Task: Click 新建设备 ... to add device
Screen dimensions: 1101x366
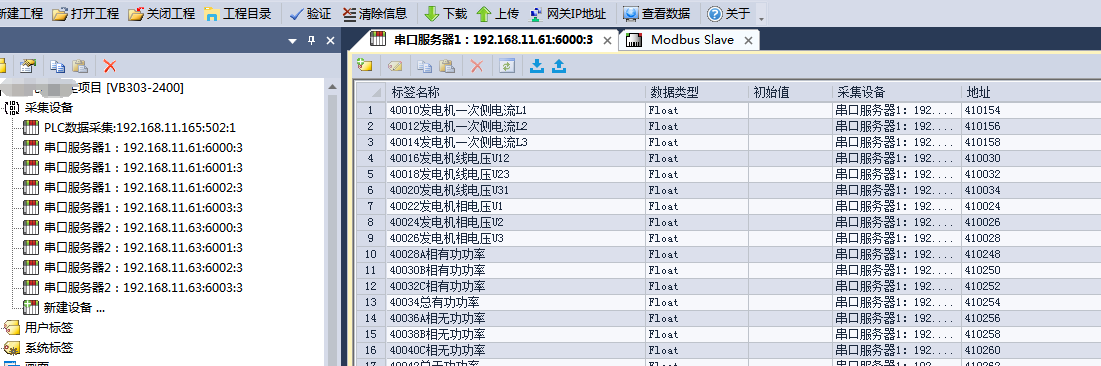Action: (x=74, y=308)
